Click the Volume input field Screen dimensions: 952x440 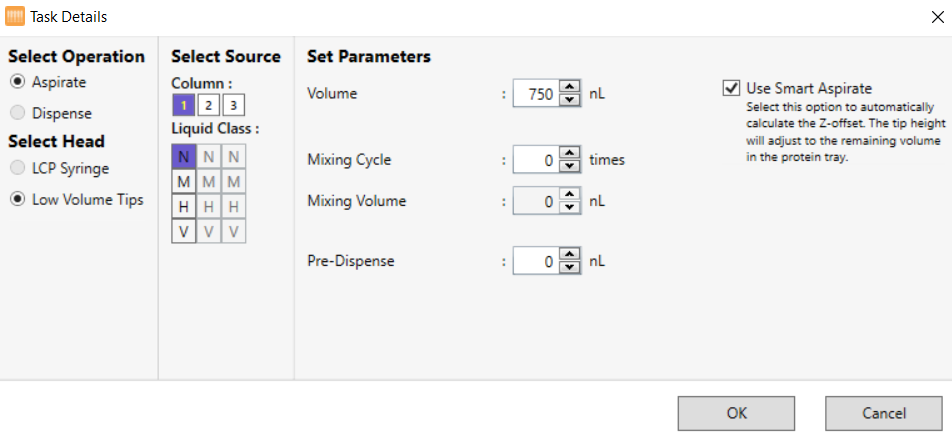pyautogui.click(x=536, y=93)
